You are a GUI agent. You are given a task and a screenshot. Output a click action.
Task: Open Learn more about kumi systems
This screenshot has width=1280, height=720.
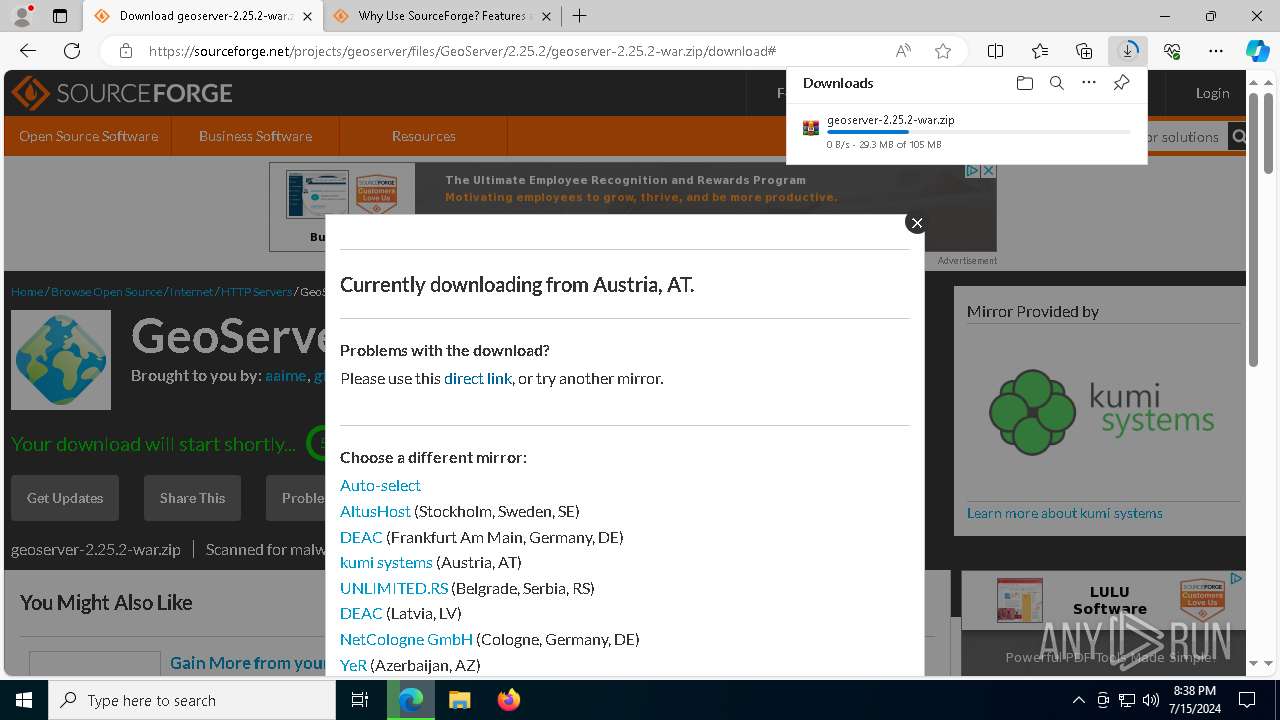1065,513
